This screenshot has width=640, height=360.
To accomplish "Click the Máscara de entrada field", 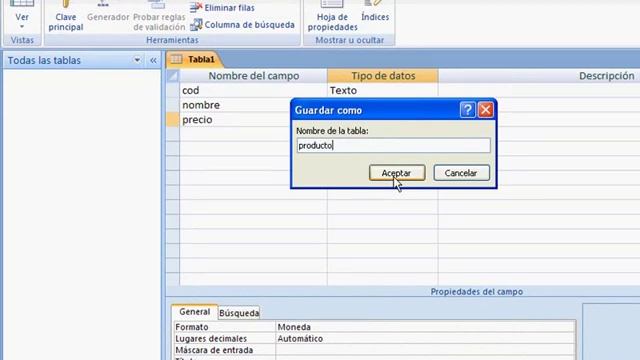I will [425, 350].
